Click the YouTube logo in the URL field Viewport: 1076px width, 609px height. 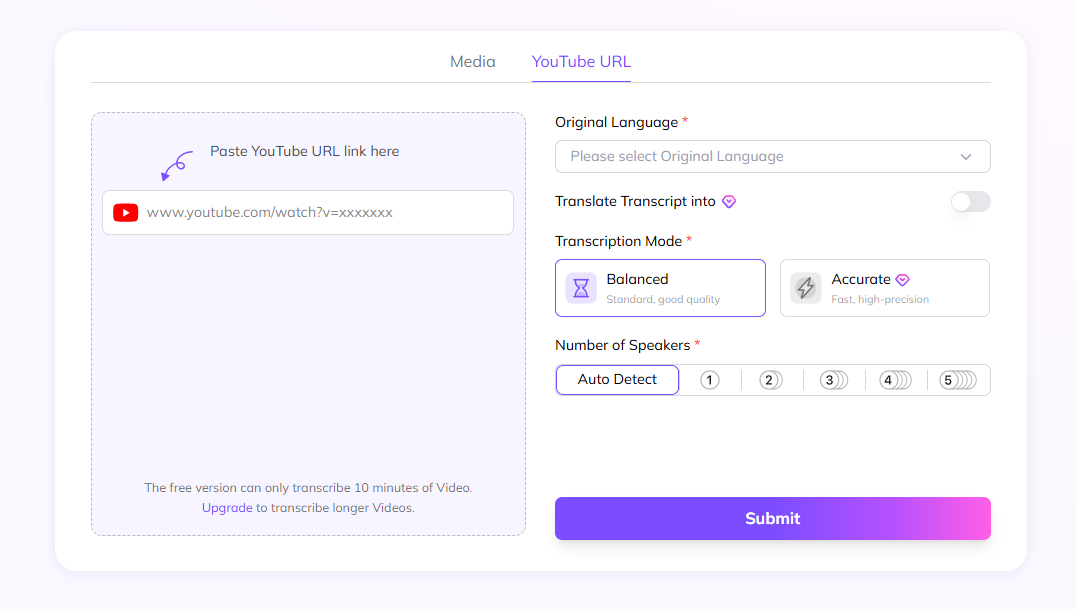coord(125,212)
